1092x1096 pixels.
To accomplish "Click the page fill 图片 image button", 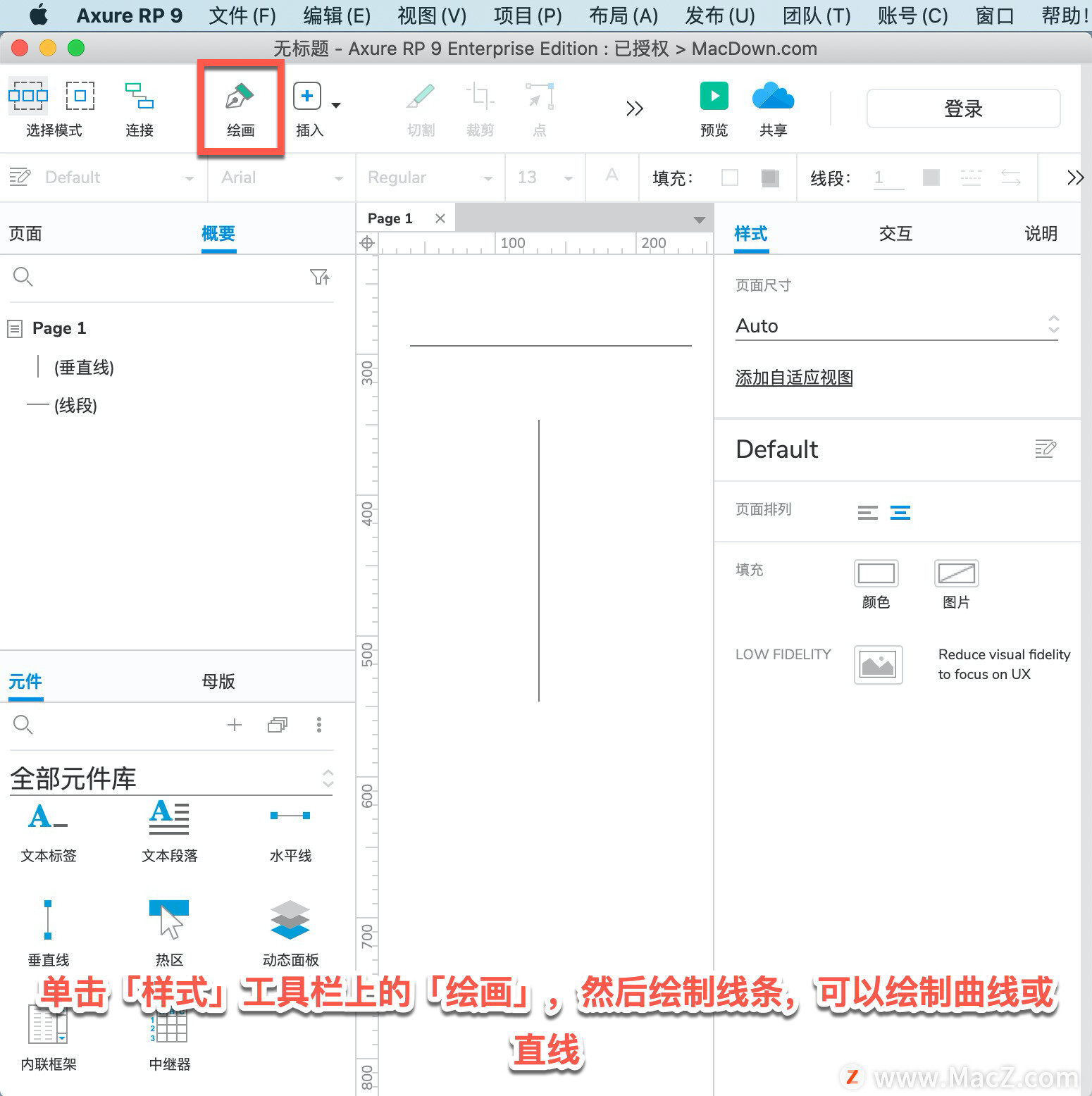I will tap(956, 573).
